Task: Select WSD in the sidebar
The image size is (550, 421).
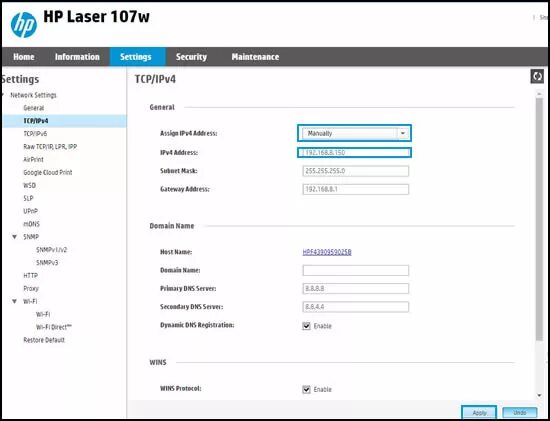Action: [x=29, y=186]
